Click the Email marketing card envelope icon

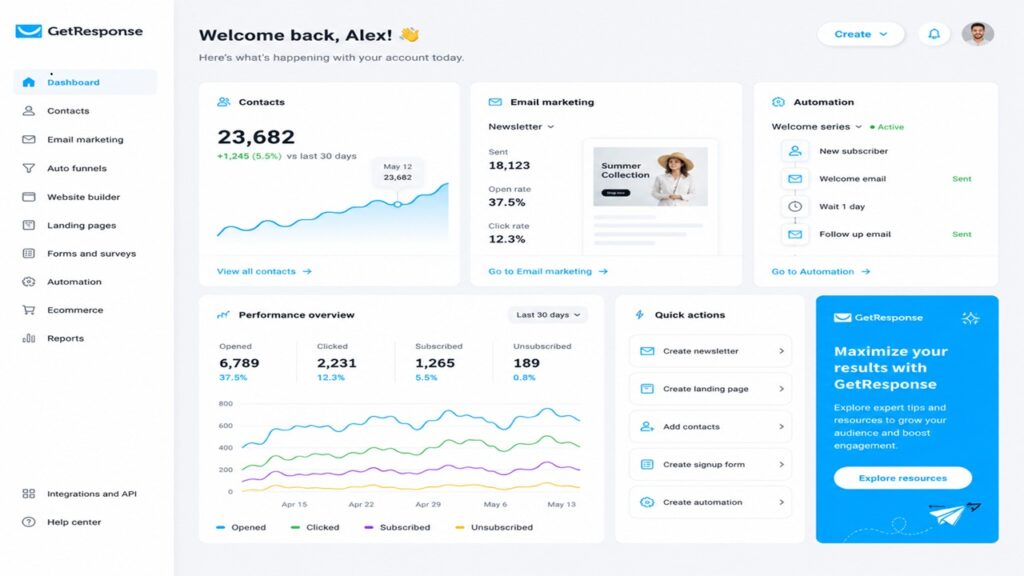coord(495,102)
